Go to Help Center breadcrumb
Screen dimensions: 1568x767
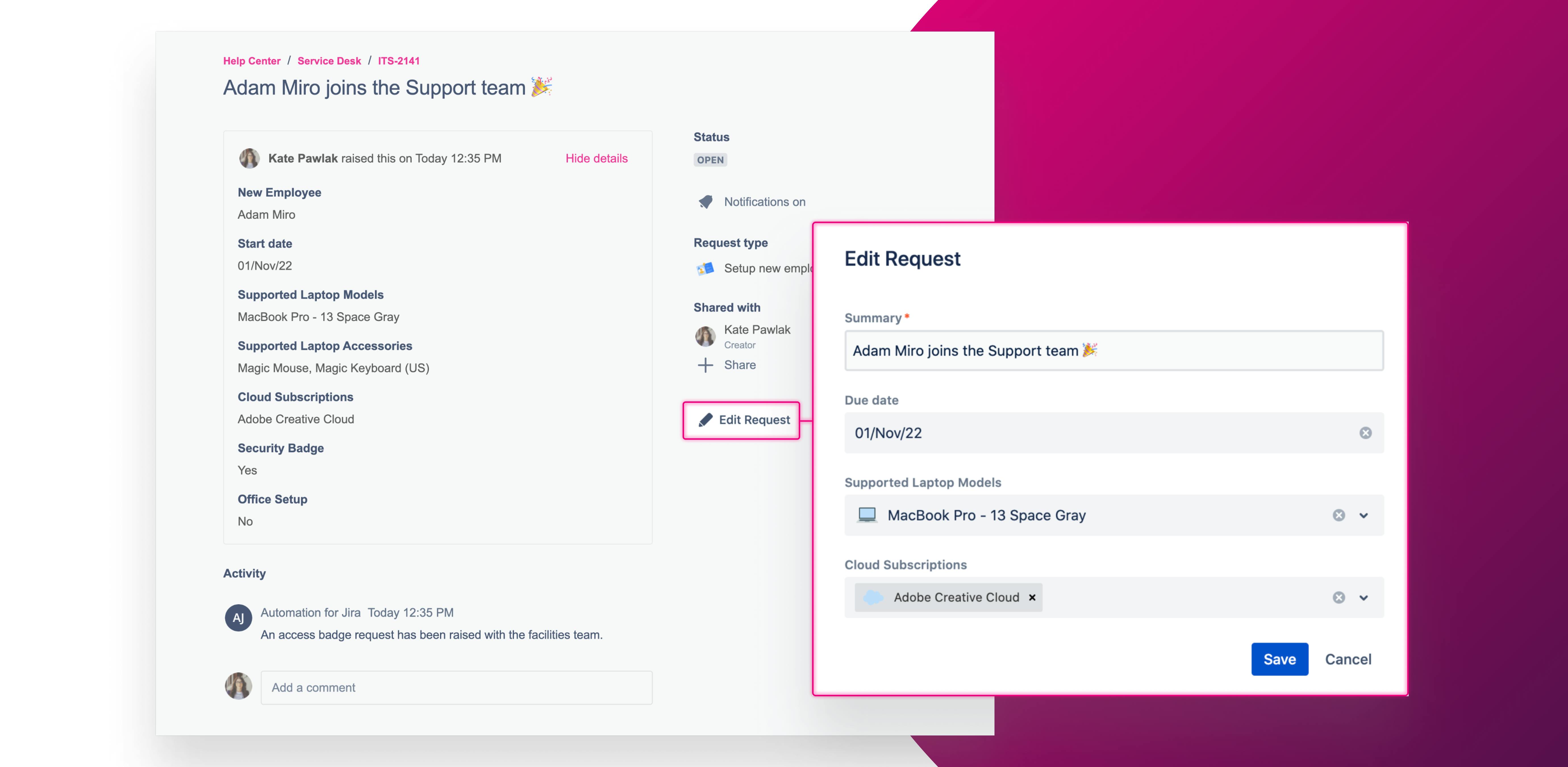click(x=251, y=61)
